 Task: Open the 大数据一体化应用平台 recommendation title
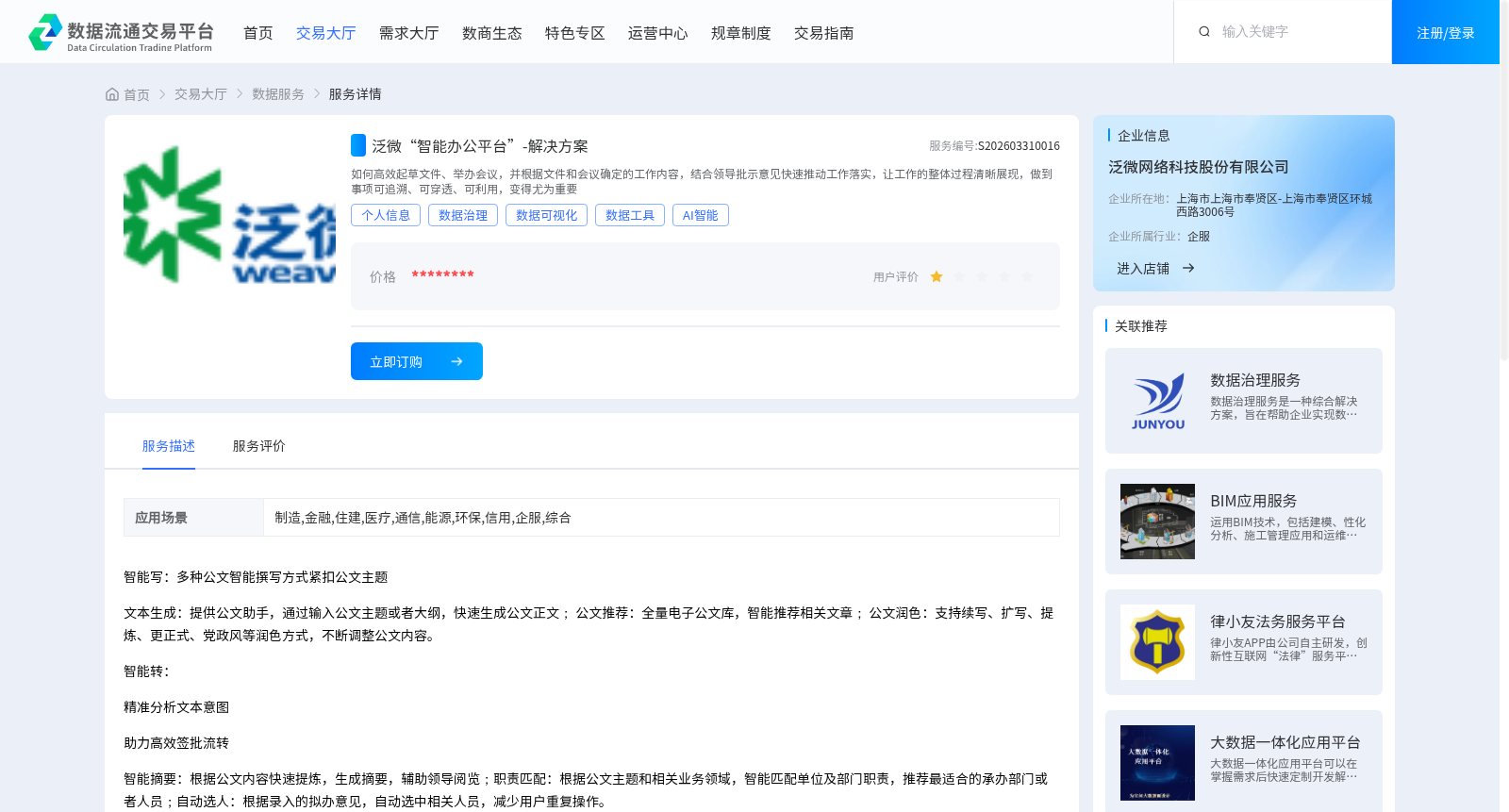point(1285,742)
